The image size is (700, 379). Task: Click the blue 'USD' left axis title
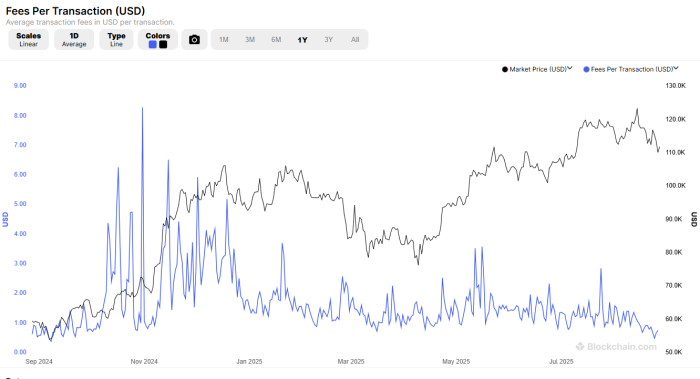(x=5, y=219)
